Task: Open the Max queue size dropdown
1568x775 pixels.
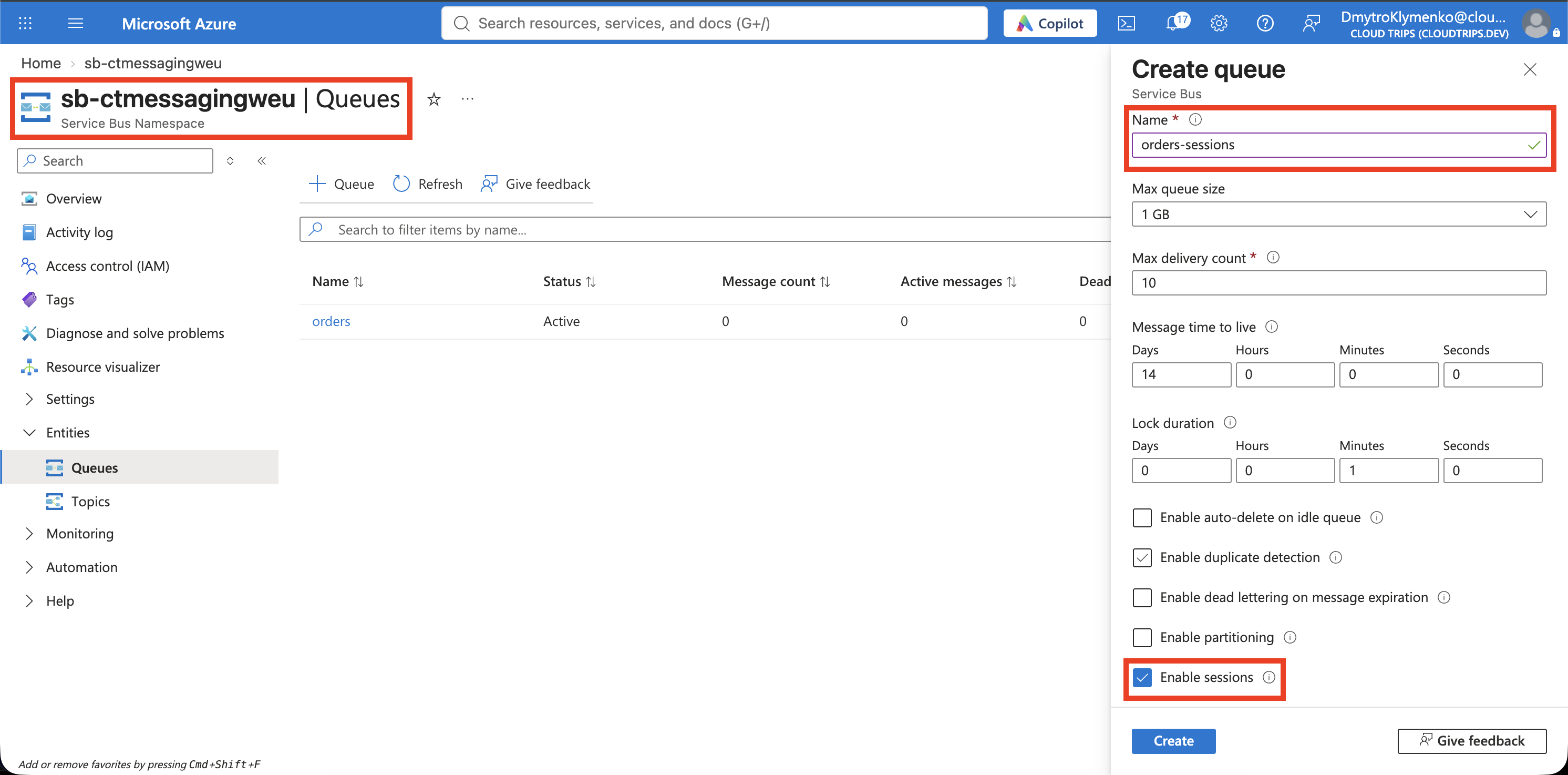Action: (1338, 215)
